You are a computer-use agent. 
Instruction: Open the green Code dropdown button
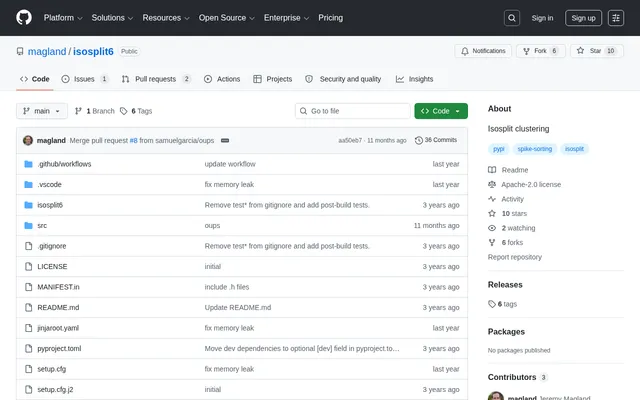coord(441,111)
